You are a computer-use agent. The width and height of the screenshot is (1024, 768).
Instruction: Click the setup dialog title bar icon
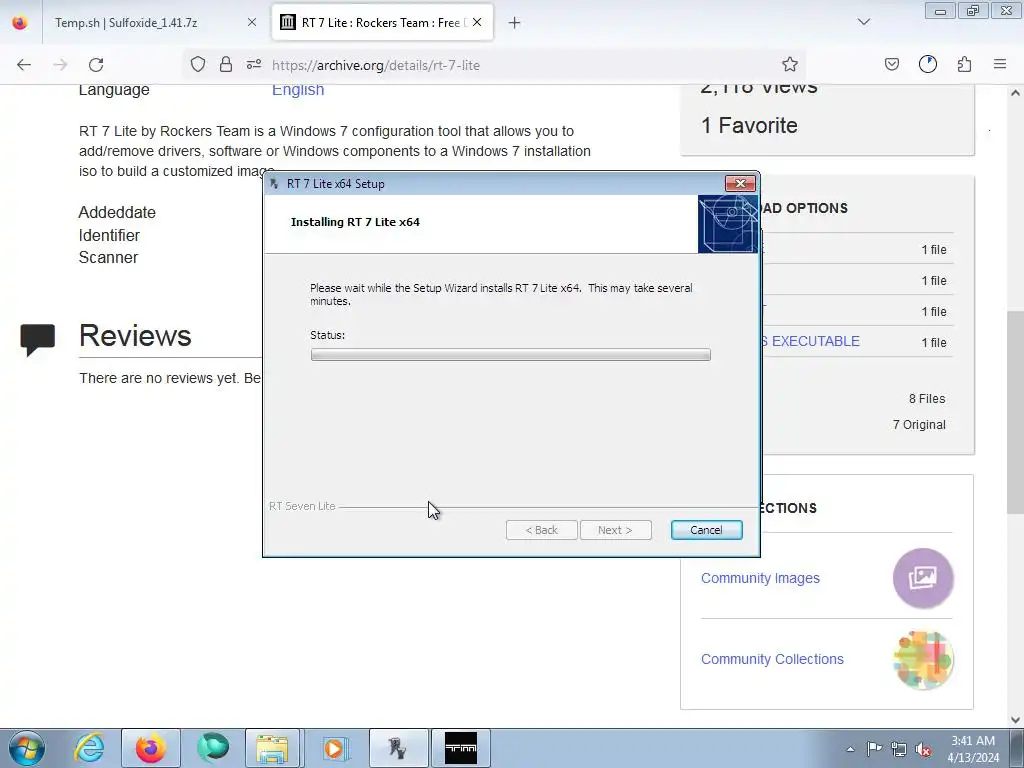coord(274,184)
